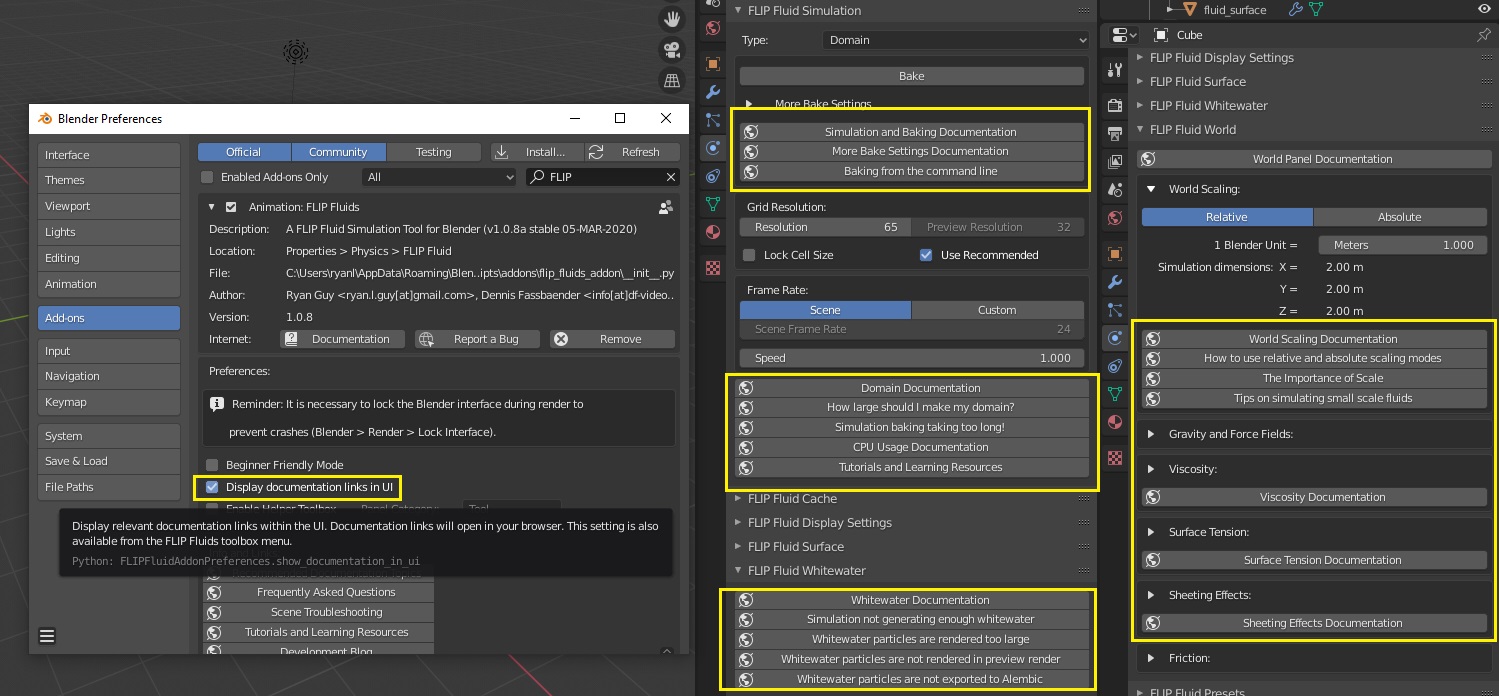Toggle the Community add-ons filter tab
The width and height of the screenshot is (1499, 696).
(x=338, y=152)
